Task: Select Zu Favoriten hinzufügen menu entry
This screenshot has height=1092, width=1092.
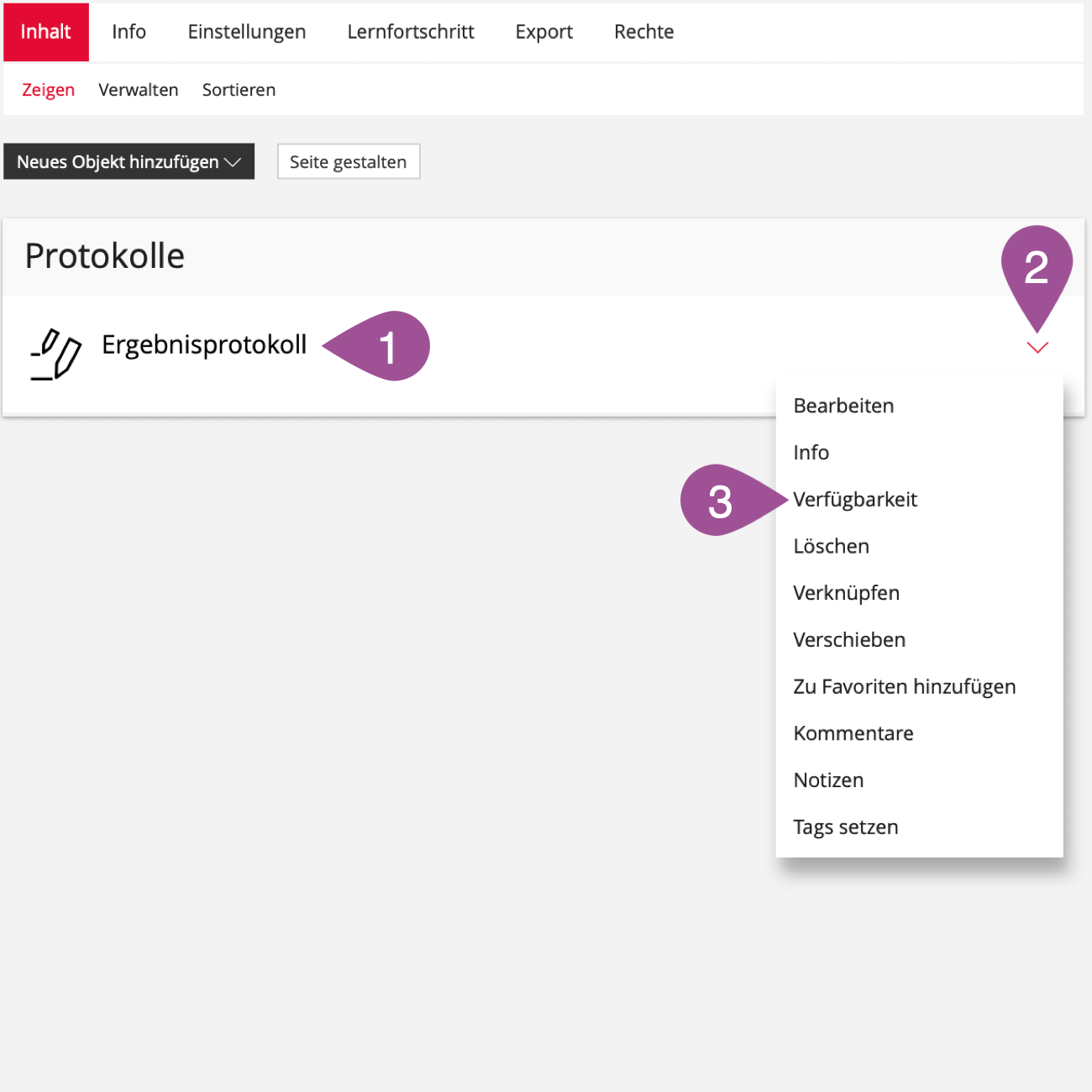Action: 904,687
